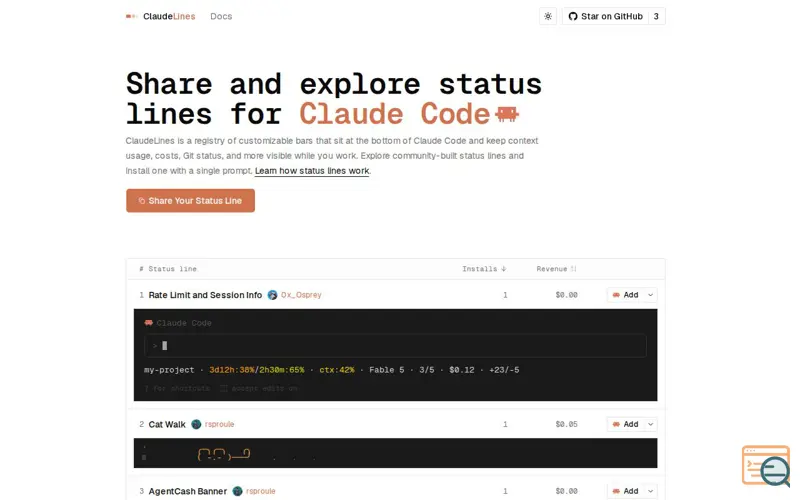This screenshot has height=500, width=800.
Task: Open 0x_Osprey author profile link
Action: [x=301, y=295]
